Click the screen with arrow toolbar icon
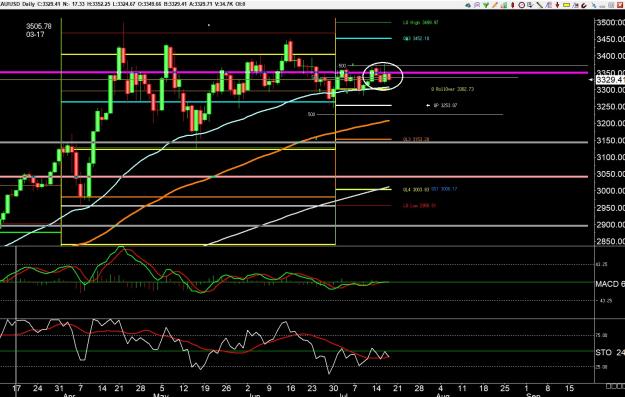 [530, 5]
